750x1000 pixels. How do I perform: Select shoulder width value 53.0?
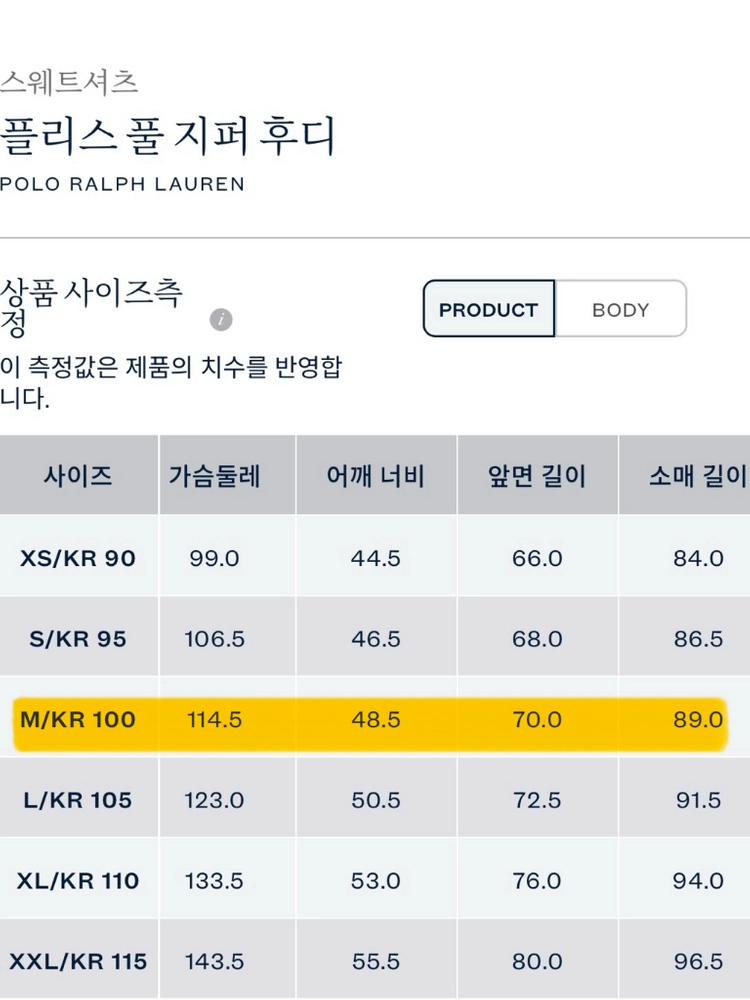point(376,881)
